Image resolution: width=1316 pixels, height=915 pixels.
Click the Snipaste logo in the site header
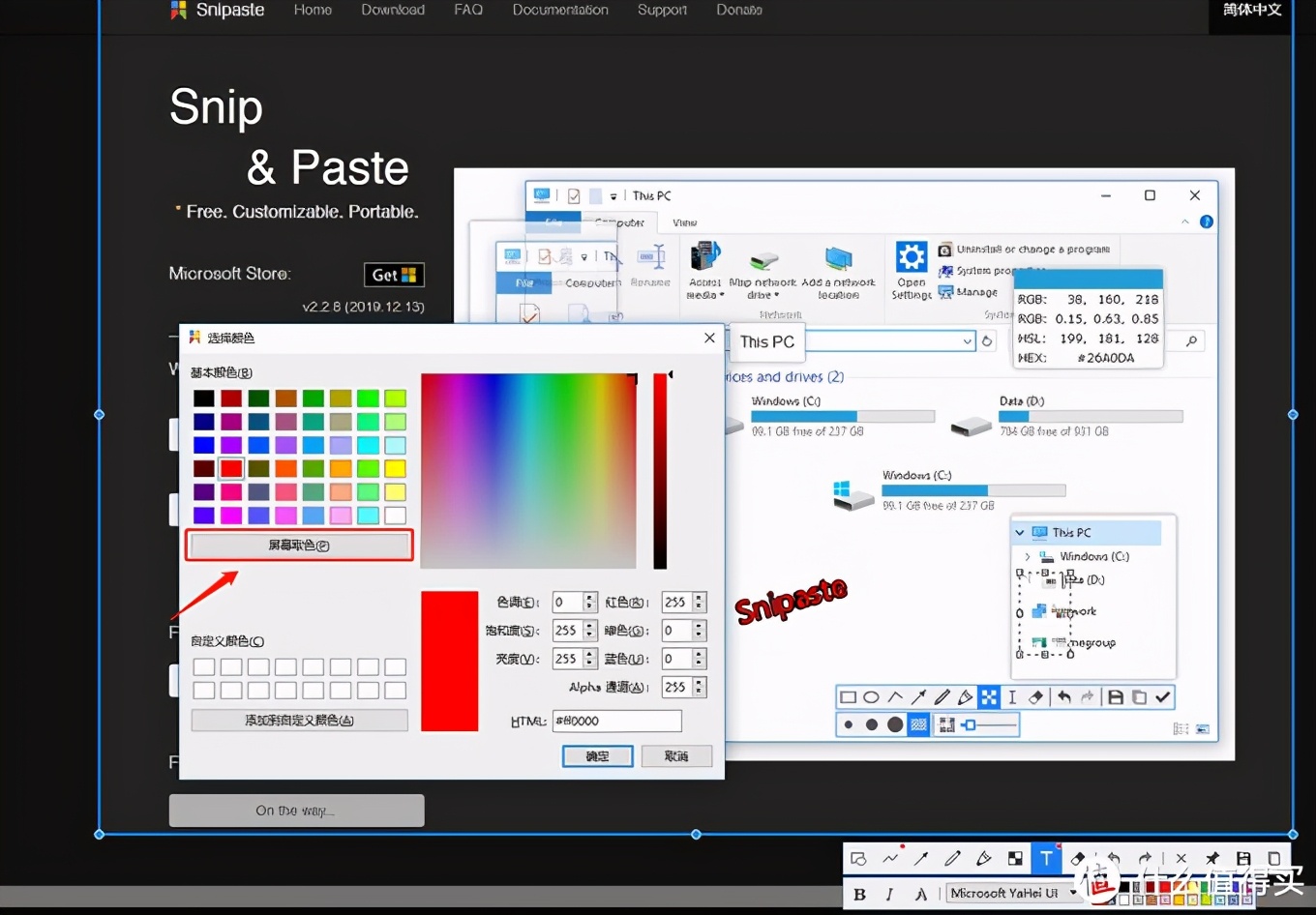point(218,10)
